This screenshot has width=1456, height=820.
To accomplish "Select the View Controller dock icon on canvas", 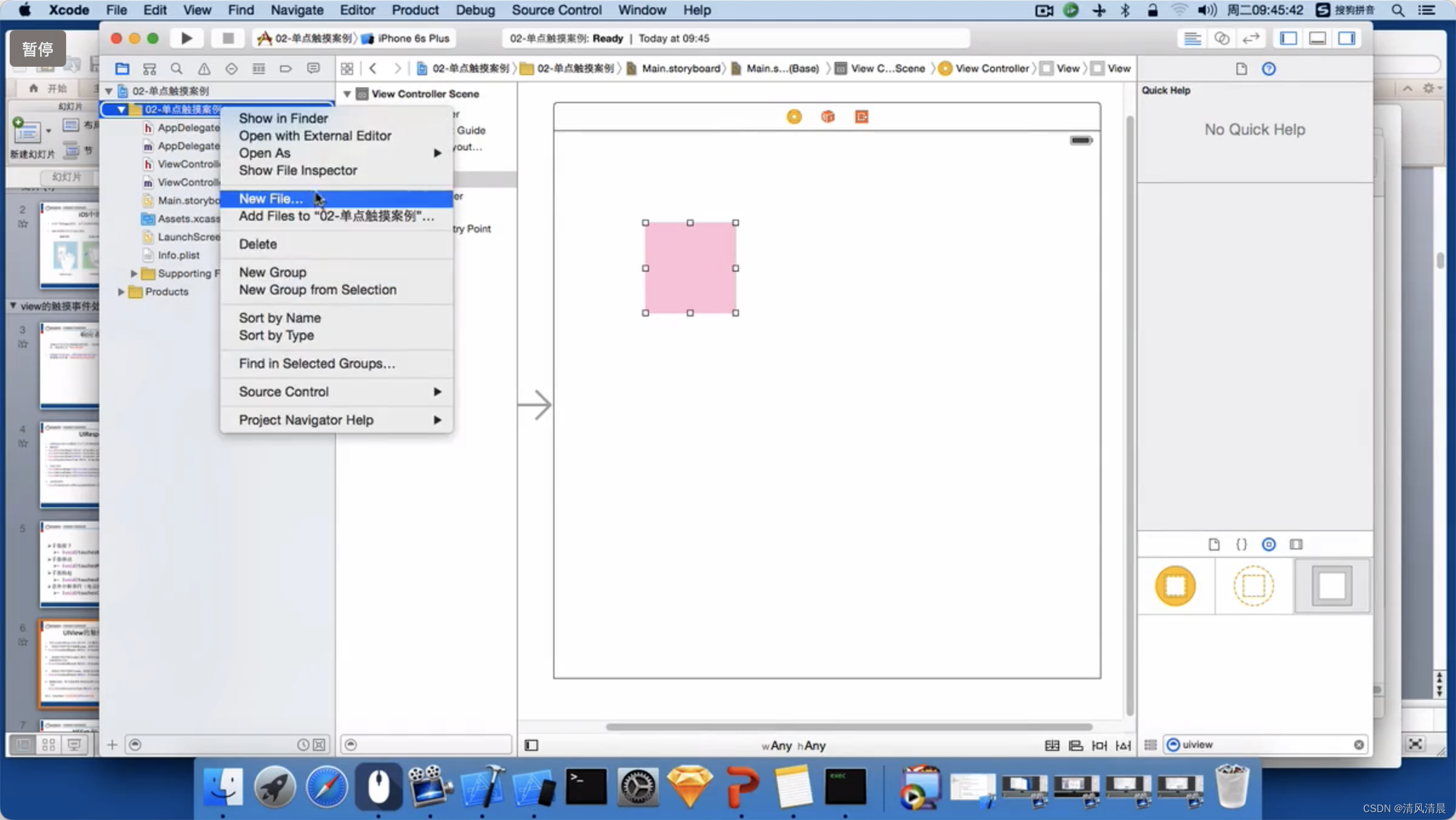I will (x=794, y=116).
